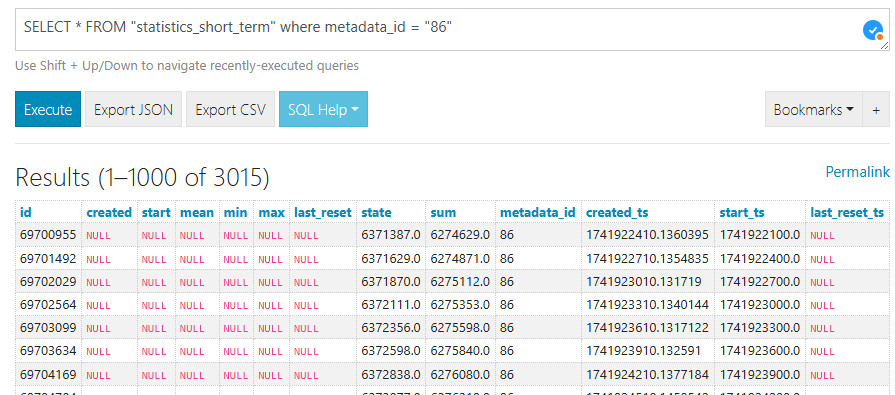This screenshot has height=395, width=895.
Task: Click the created_ts value 1741922710.1354835
Action: 647,259
